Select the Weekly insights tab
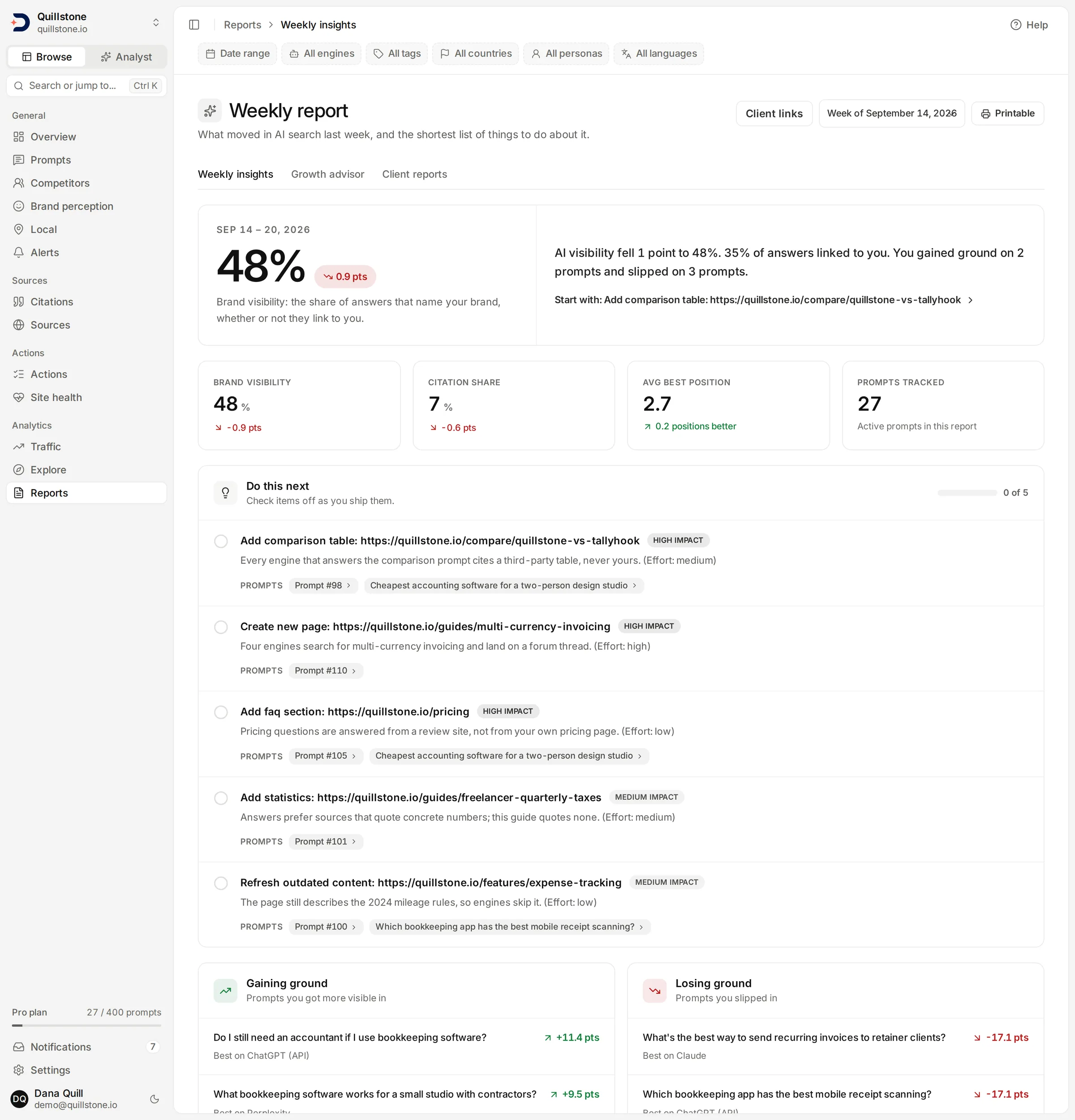Viewport: 1075px width, 1120px height. pyautogui.click(x=235, y=174)
